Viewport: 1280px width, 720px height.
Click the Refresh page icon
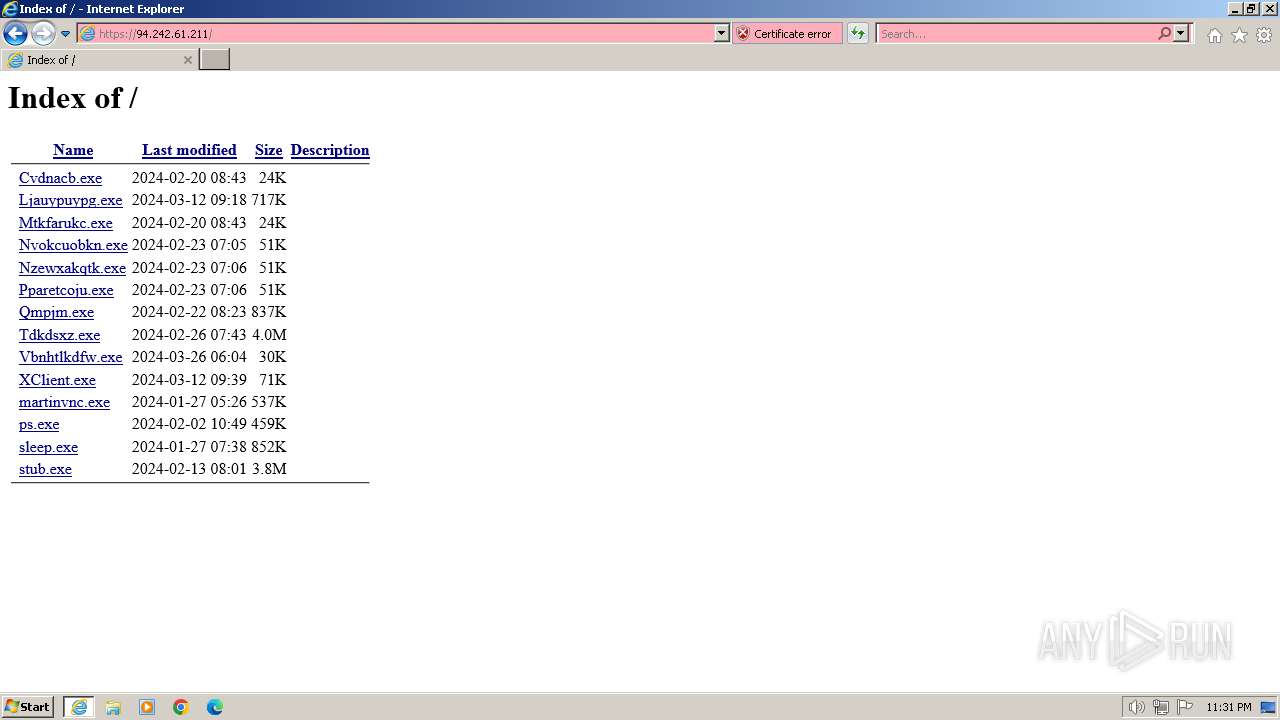[x=858, y=34]
